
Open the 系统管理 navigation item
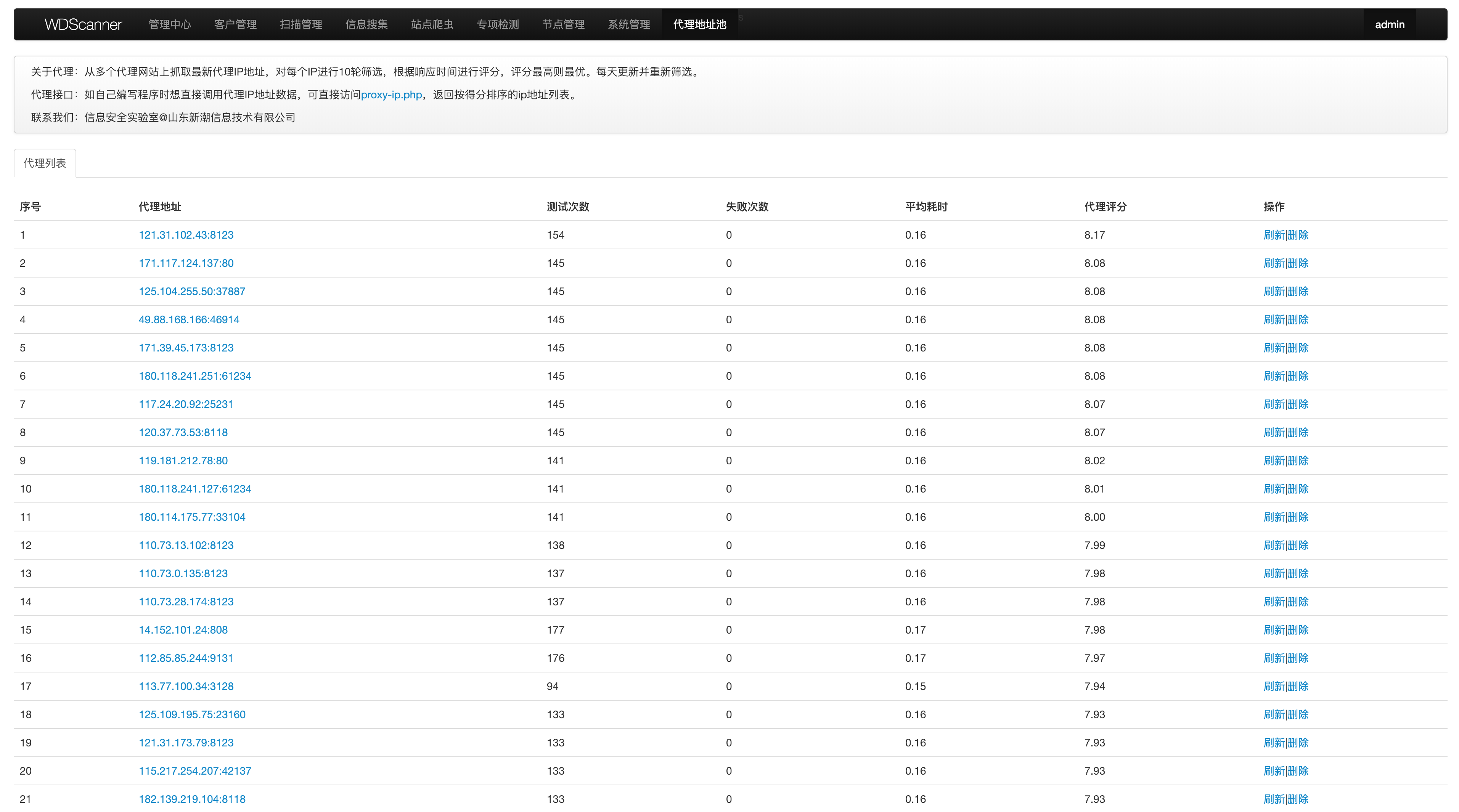[629, 24]
